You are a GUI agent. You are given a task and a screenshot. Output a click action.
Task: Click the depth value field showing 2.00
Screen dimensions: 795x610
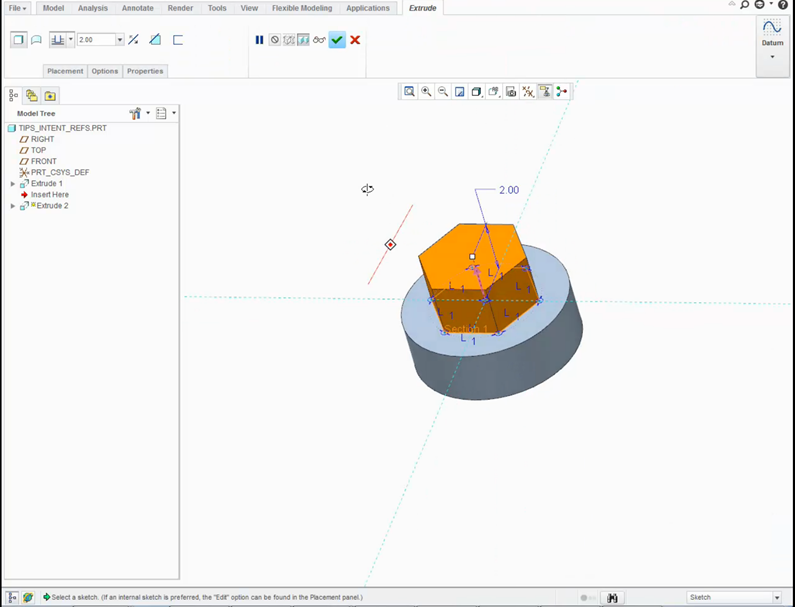[96, 40]
